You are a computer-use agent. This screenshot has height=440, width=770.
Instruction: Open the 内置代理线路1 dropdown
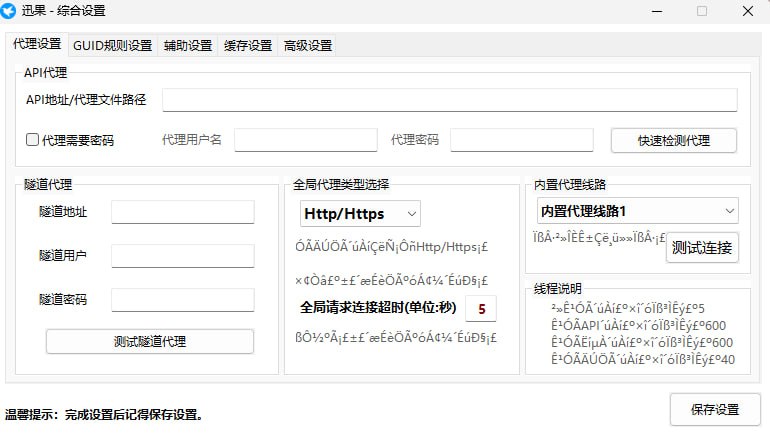click(637, 211)
